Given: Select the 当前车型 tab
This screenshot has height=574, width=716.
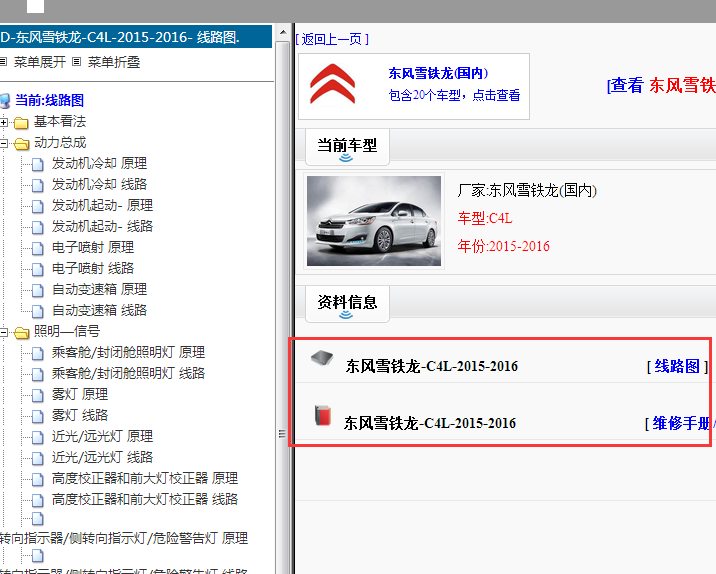Looking at the screenshot, I should click(x=347, y=146).
